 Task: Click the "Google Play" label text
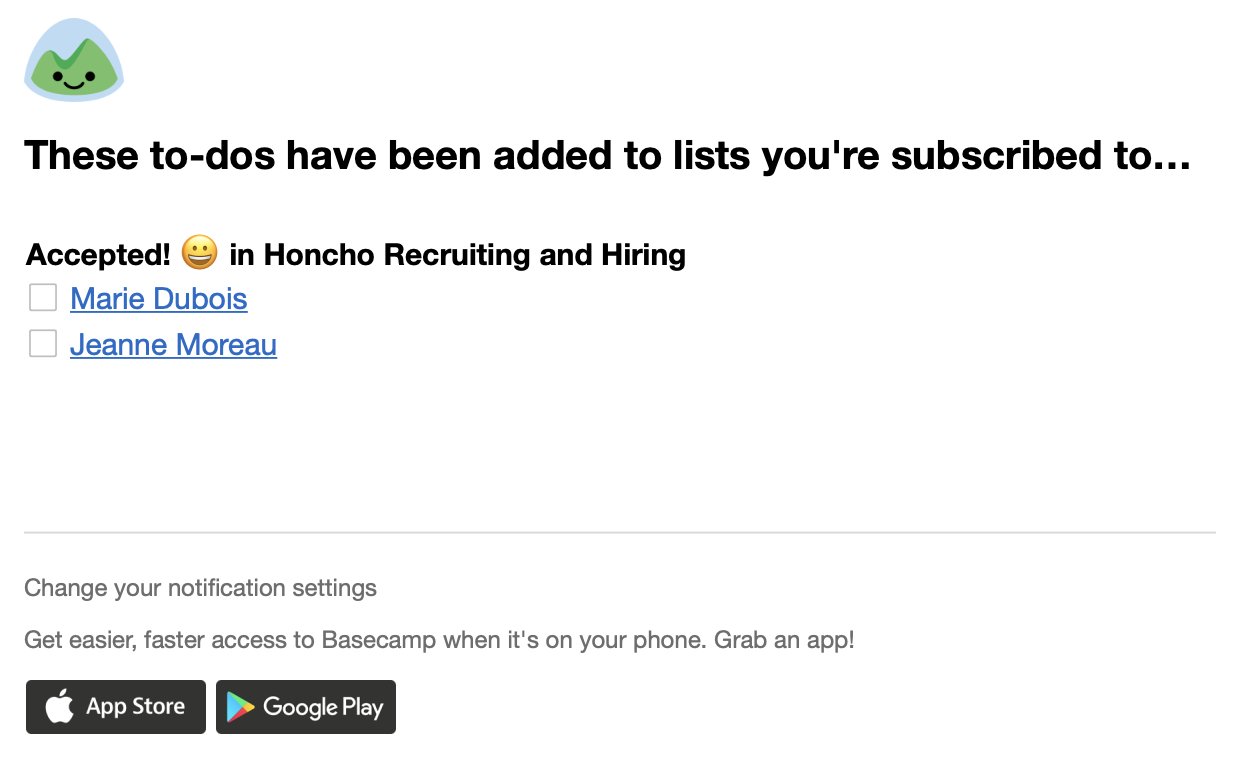323,708
